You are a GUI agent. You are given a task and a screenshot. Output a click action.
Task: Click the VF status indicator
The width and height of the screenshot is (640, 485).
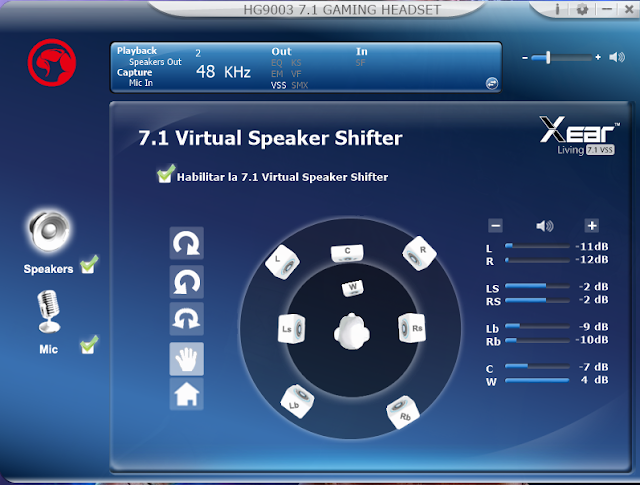[296, 74]
